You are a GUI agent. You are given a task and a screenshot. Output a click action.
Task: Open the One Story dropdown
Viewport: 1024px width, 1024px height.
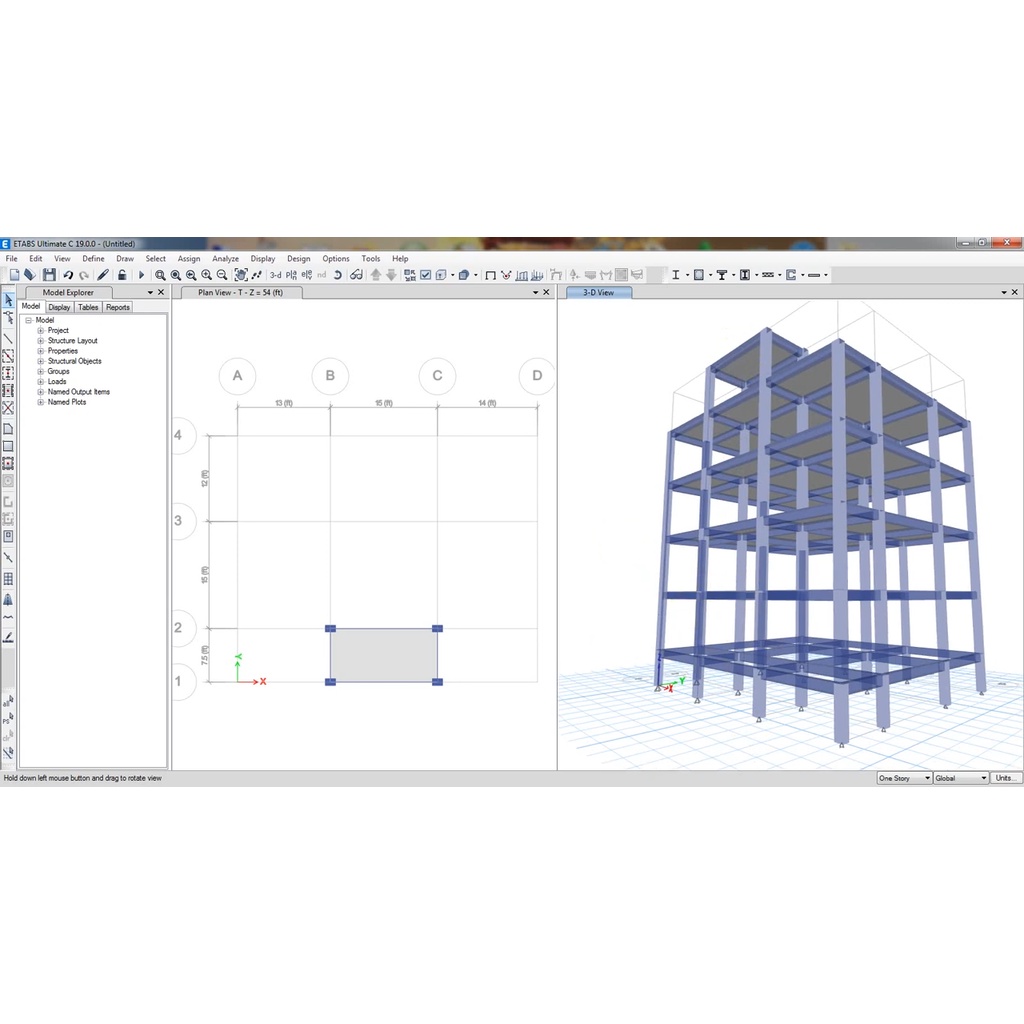click(903, 778)
